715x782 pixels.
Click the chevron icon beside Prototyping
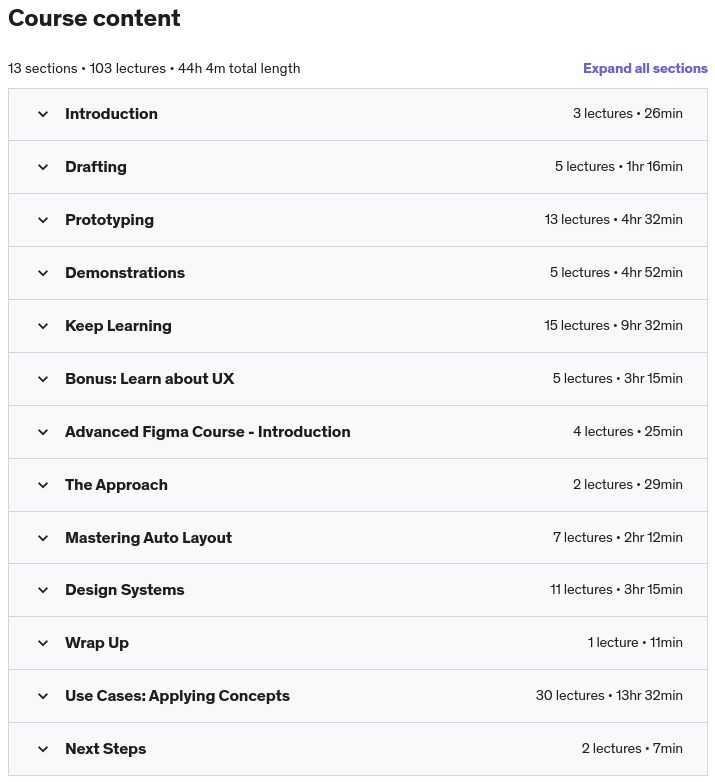click(x=43, y=220)
